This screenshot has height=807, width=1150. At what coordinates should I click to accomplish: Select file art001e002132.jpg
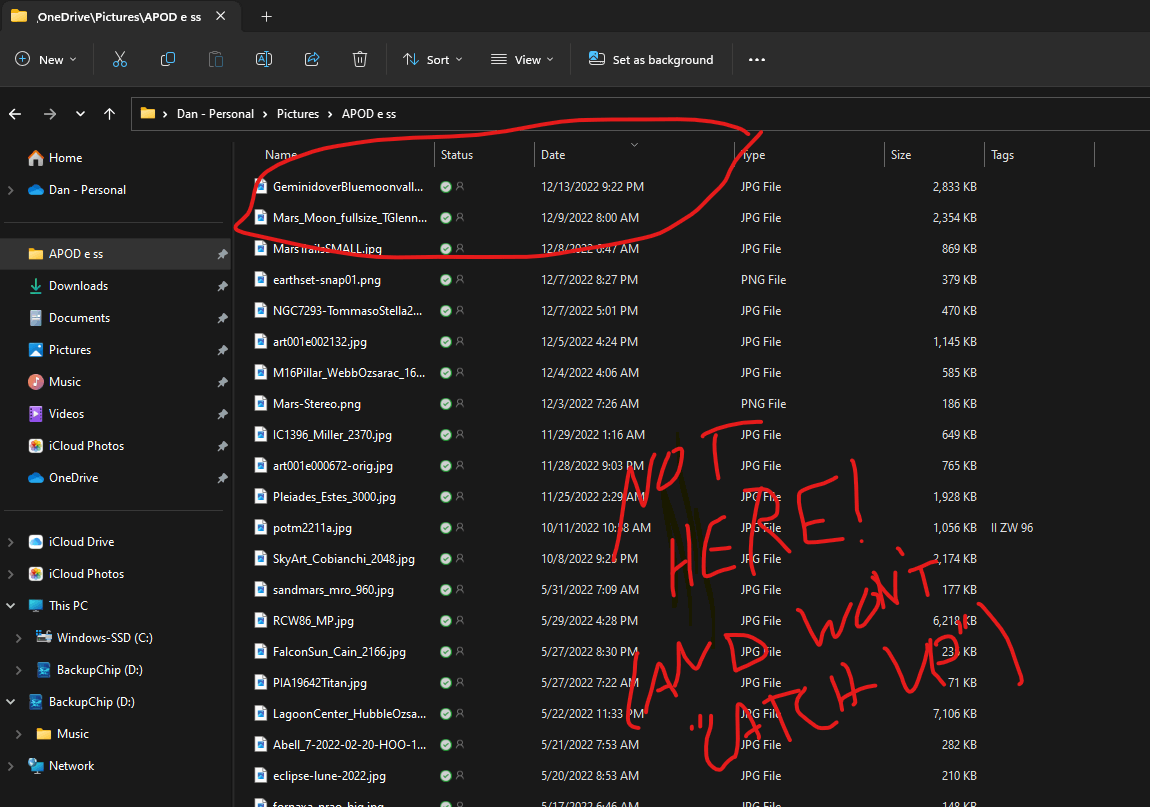(320, 342)
